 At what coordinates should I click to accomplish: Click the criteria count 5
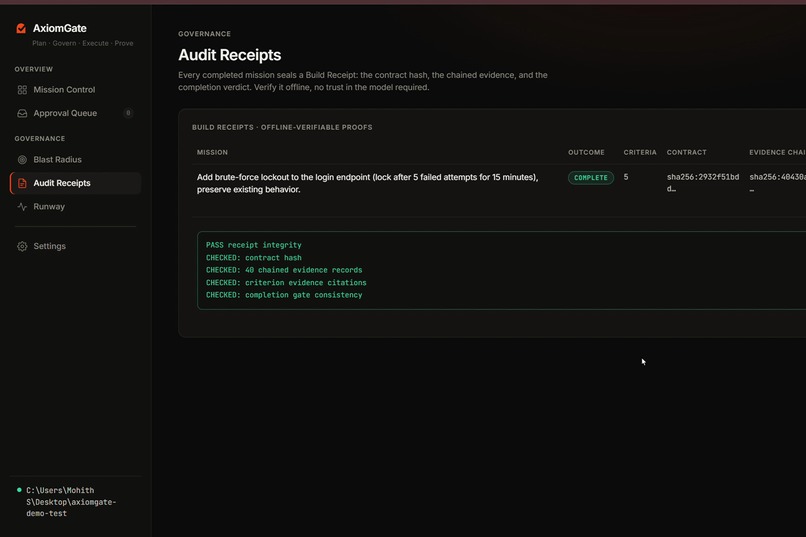tap(626, 177)
